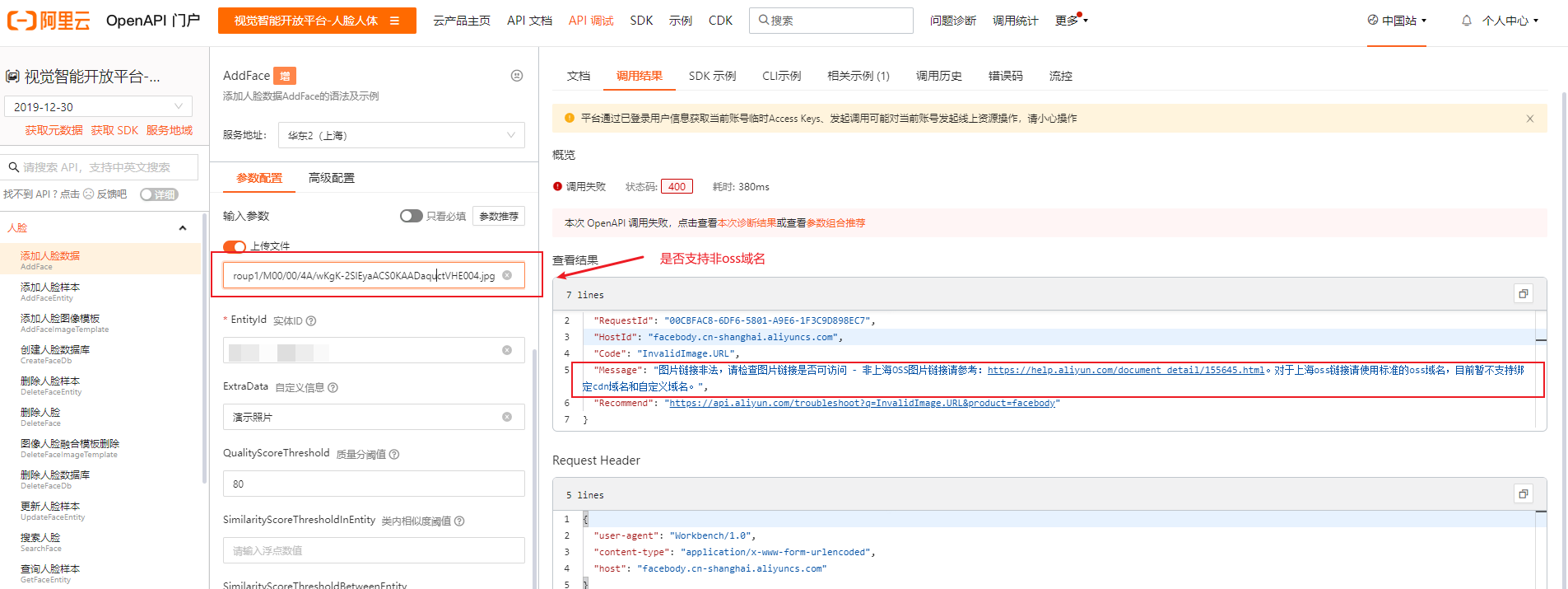1568x589 pixels.
Task: Toggle the 详细 switch in the sidebar
Action: pos(159,194)
